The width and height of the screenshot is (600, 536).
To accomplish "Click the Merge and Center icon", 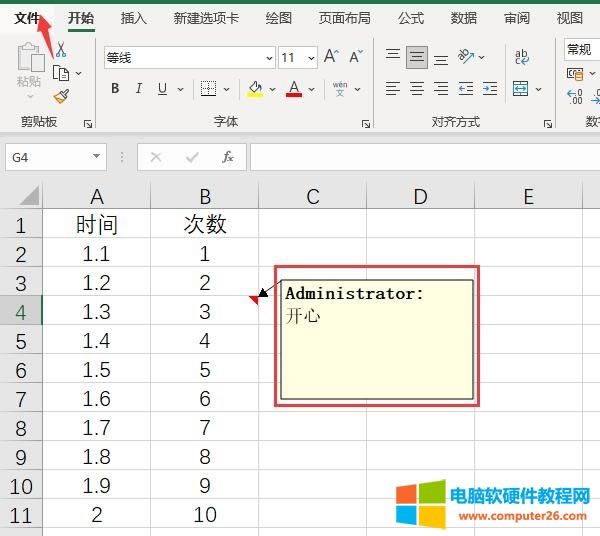I will tap(521, 89).
